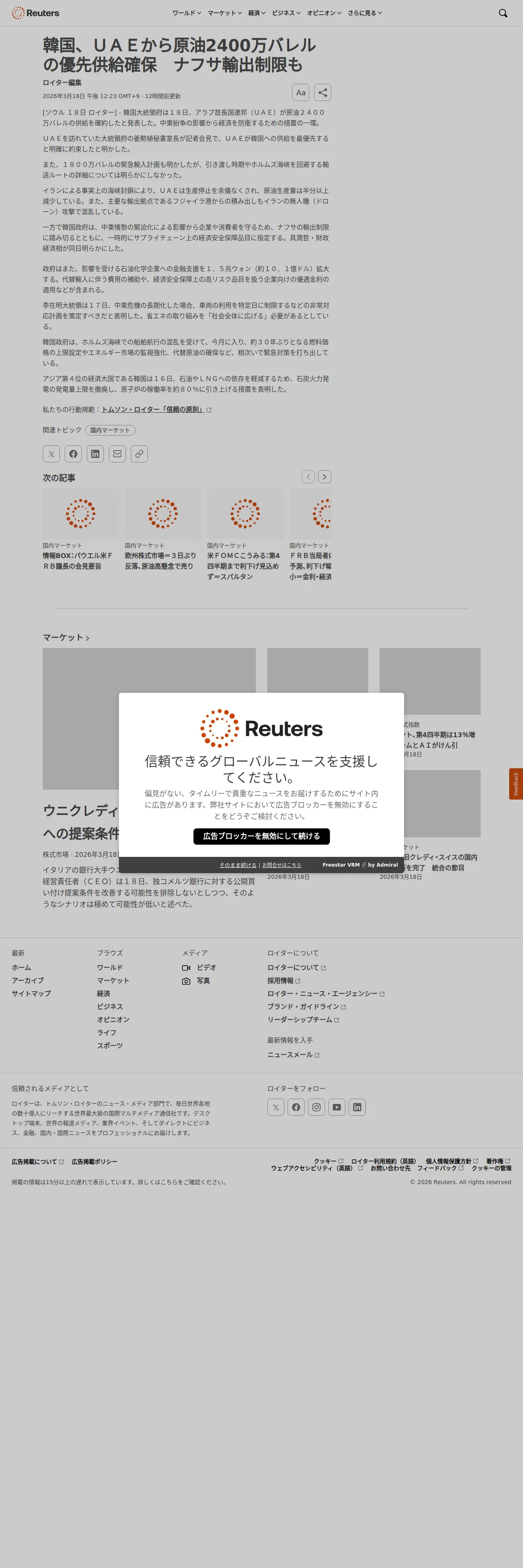
Task: Open 広告掲載について link
Action: pyautogui.click(x=38, y=1161)
